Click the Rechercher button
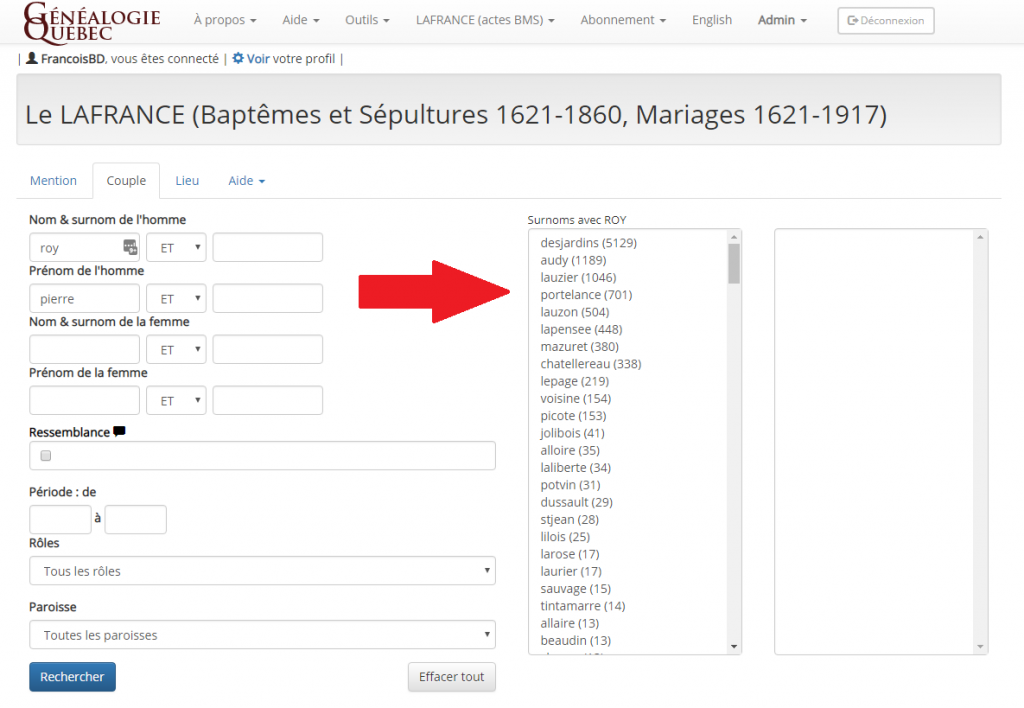Screen dimensions: 1024x708 (x=72, y=677)
